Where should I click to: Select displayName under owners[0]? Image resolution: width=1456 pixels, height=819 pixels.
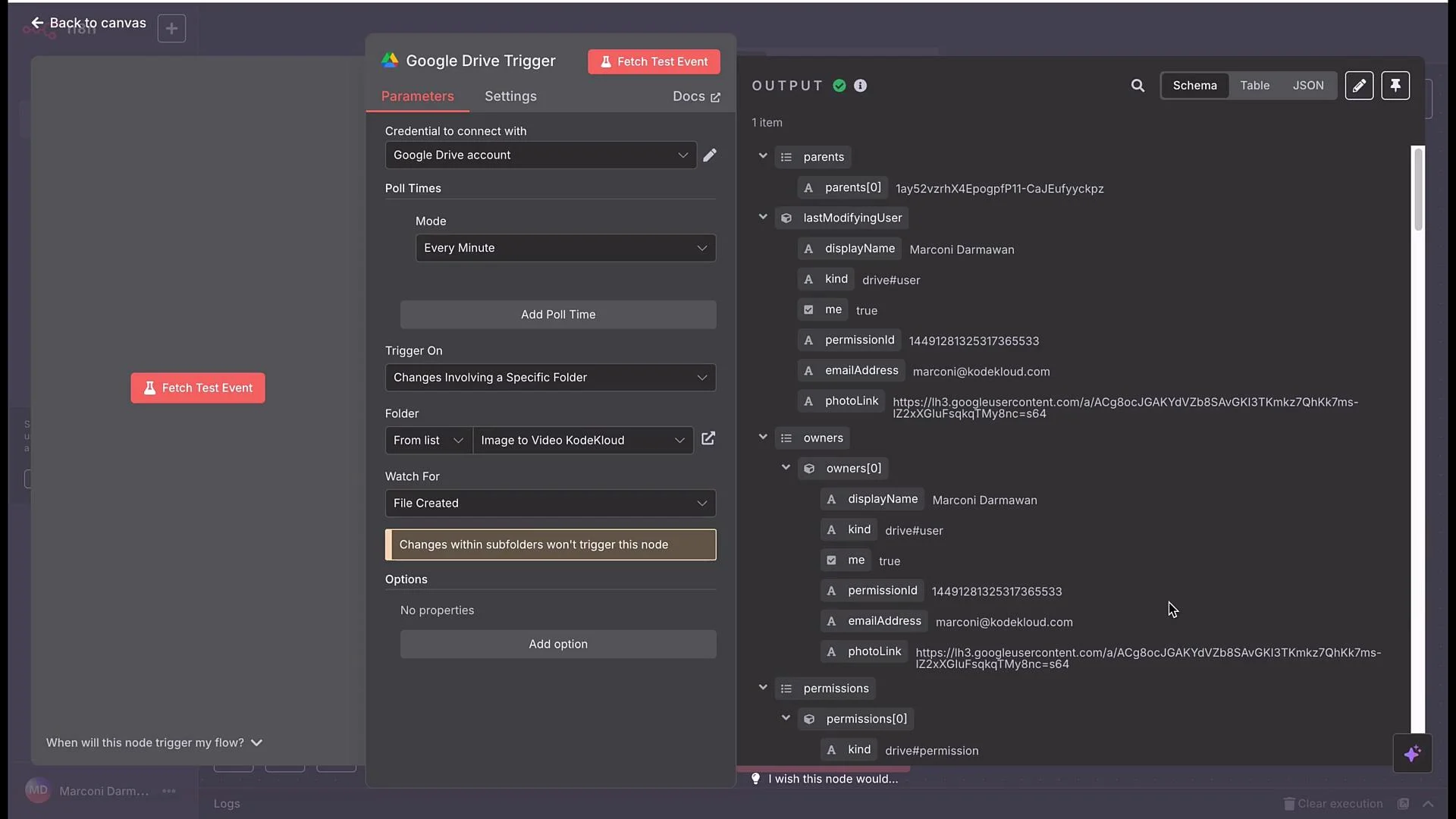[872, 499]
